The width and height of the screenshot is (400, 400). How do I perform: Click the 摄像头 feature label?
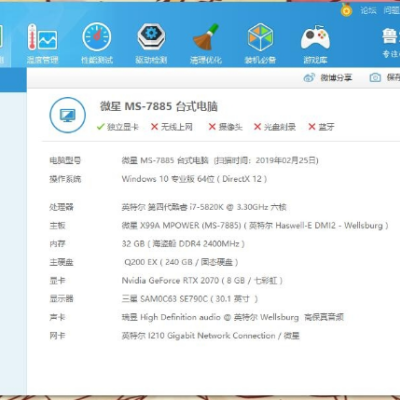[x=231, y=127]
